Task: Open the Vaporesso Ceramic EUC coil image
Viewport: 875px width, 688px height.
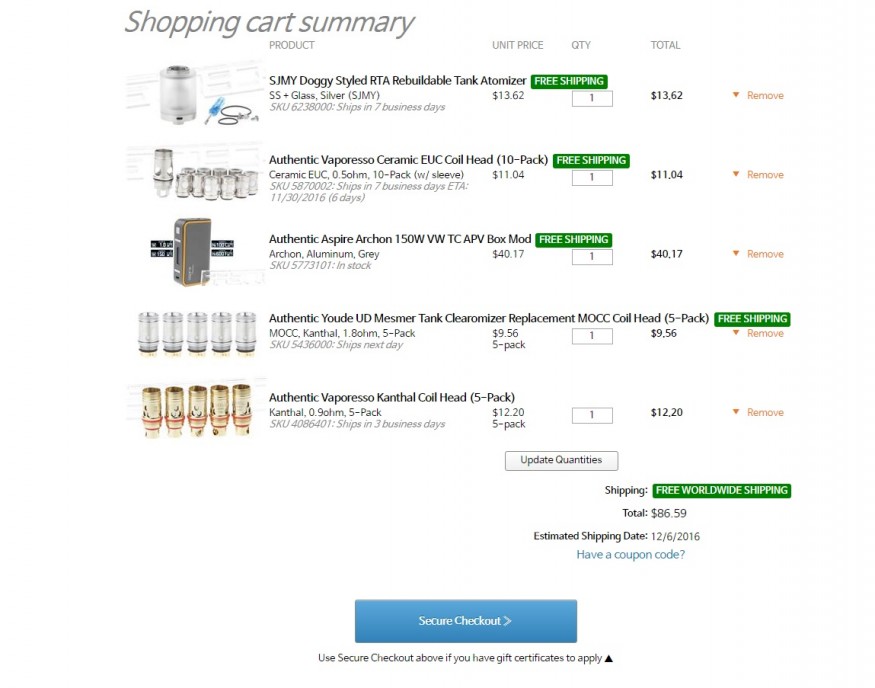Action: 196,173
